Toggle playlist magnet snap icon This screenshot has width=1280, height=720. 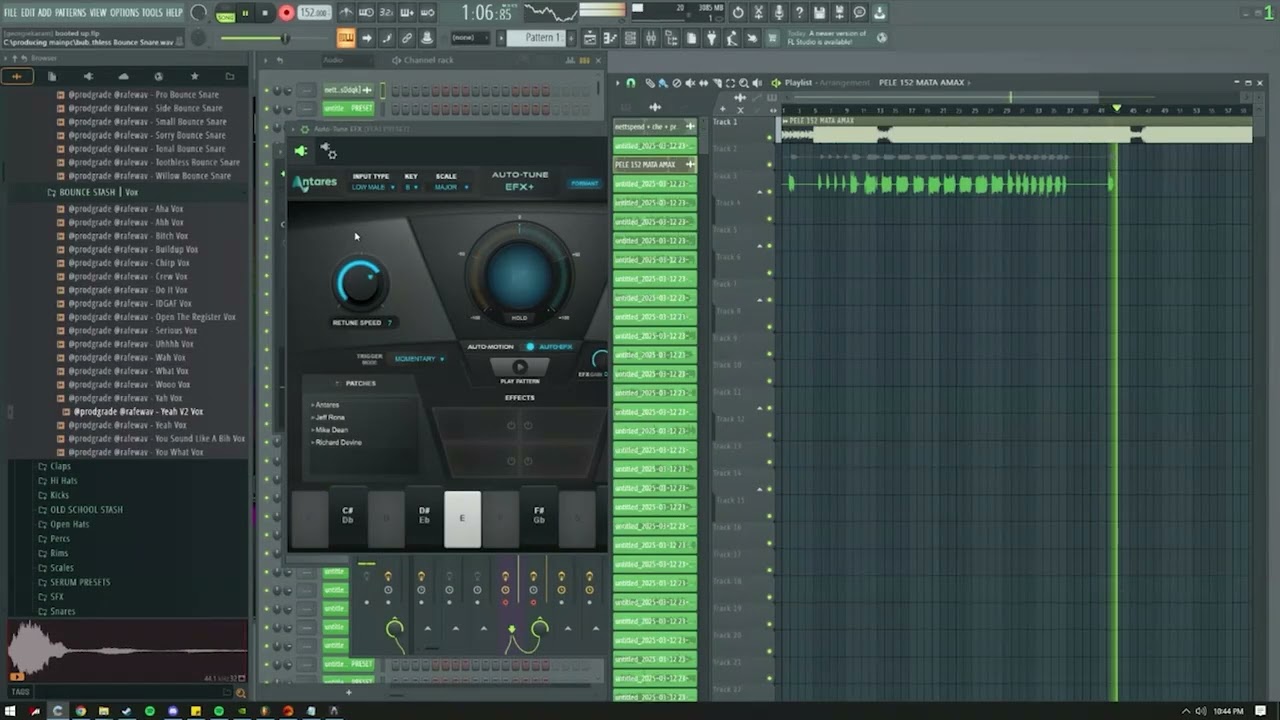click(x=631, y=83)
